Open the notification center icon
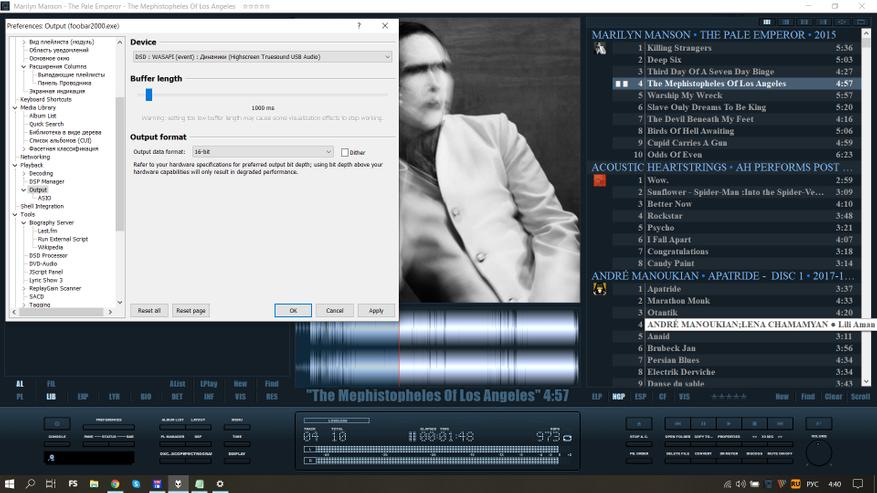The height and width of the screenshot is (493, 877). (858, 484)
